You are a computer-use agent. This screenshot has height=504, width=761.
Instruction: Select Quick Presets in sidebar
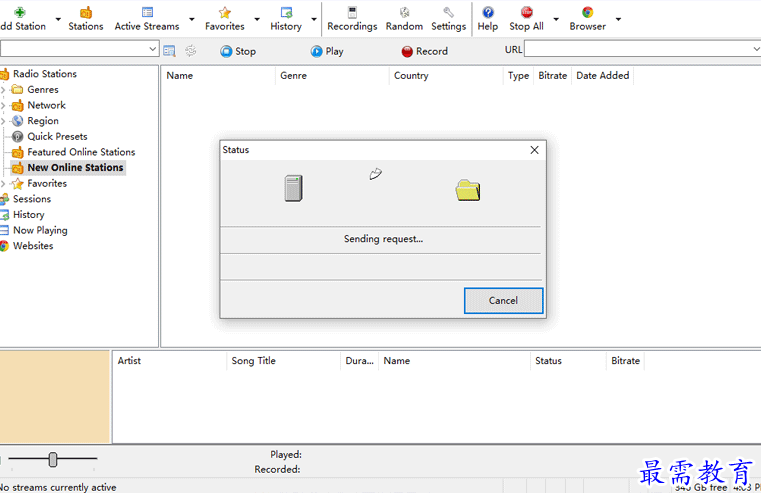pos(57,137)
